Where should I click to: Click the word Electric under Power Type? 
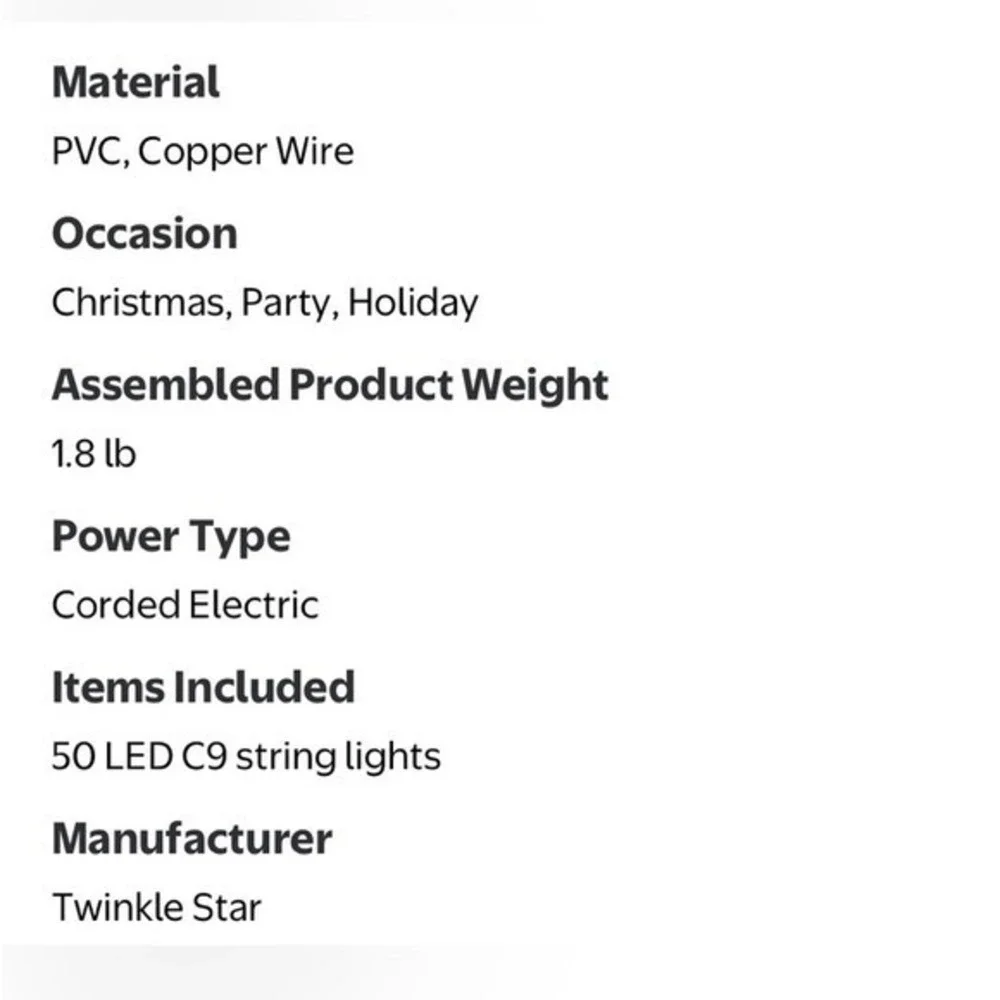[254, 605]
